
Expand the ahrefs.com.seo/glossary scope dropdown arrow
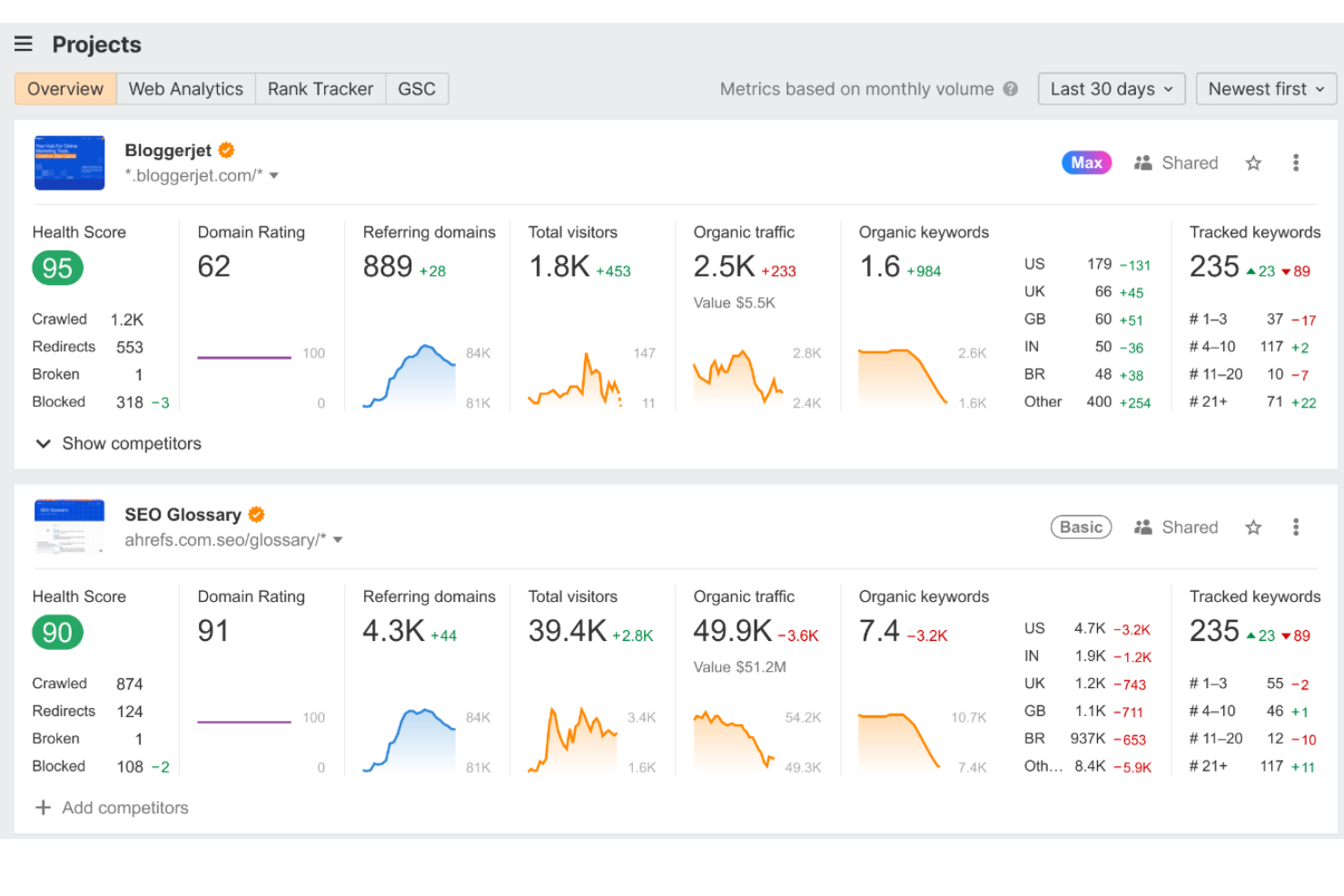coord(338,540)
